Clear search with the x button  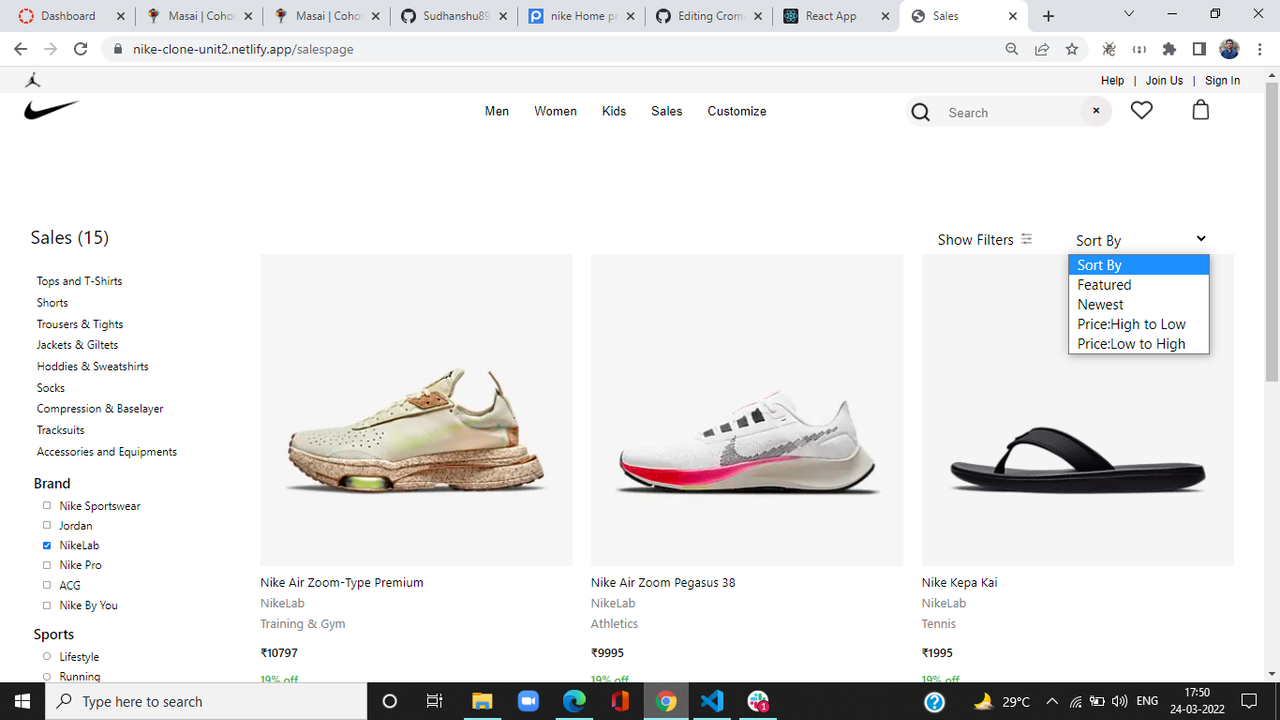click(x=1096, y=111)
